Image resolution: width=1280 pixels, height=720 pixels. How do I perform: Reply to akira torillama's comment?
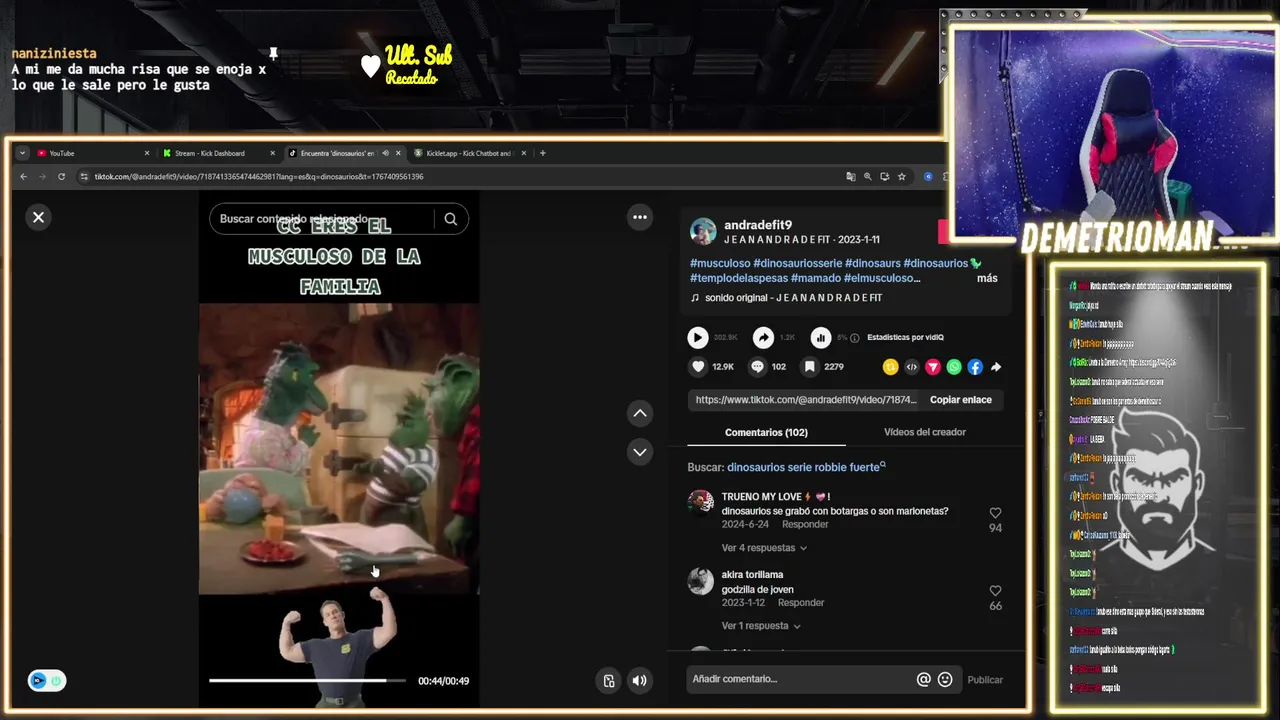tap(801, 603)
